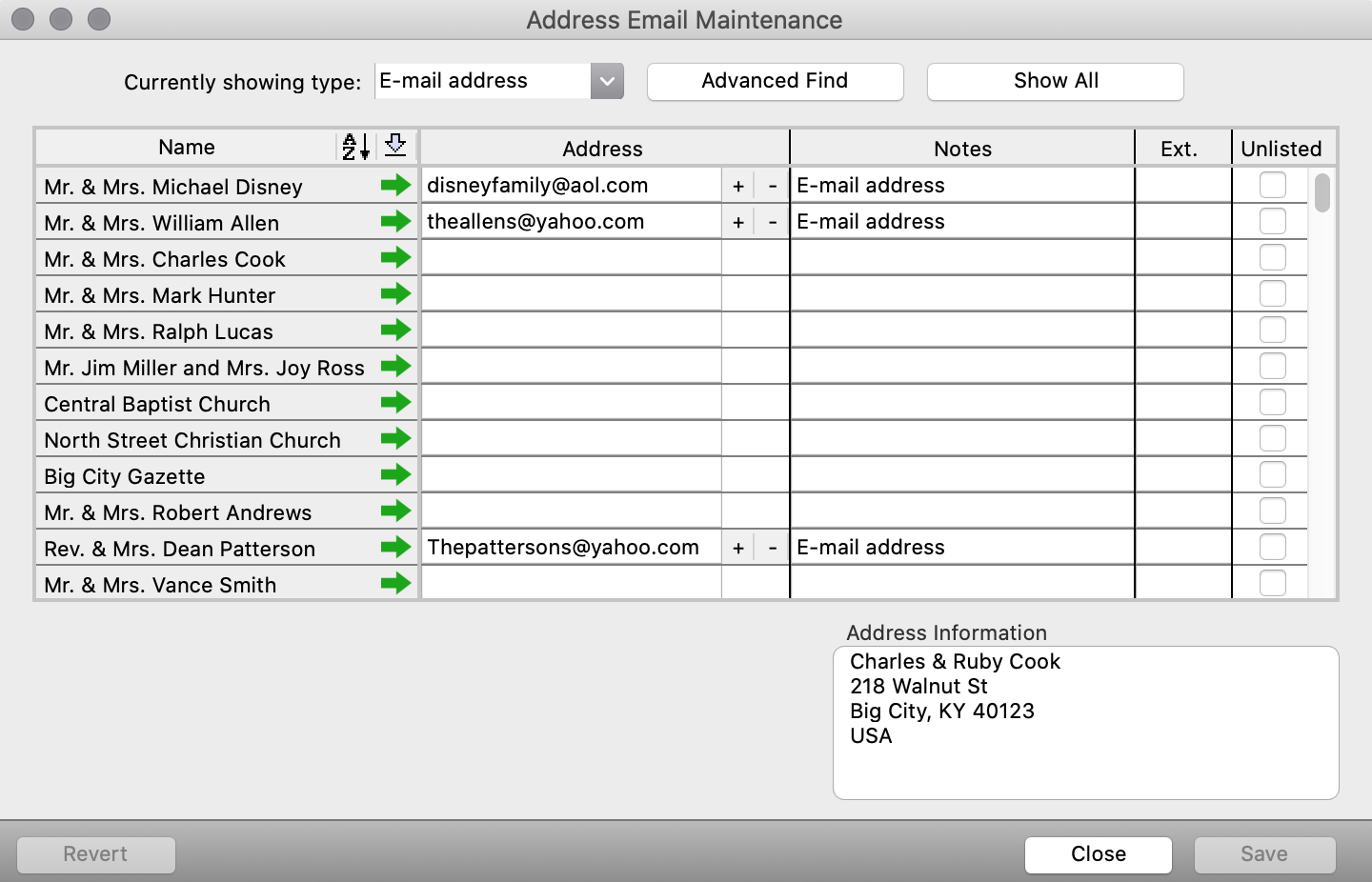Open Advanced Find
Image resolution: width=1372 pixels, height=882 pixels.
(x=775, y=81)
